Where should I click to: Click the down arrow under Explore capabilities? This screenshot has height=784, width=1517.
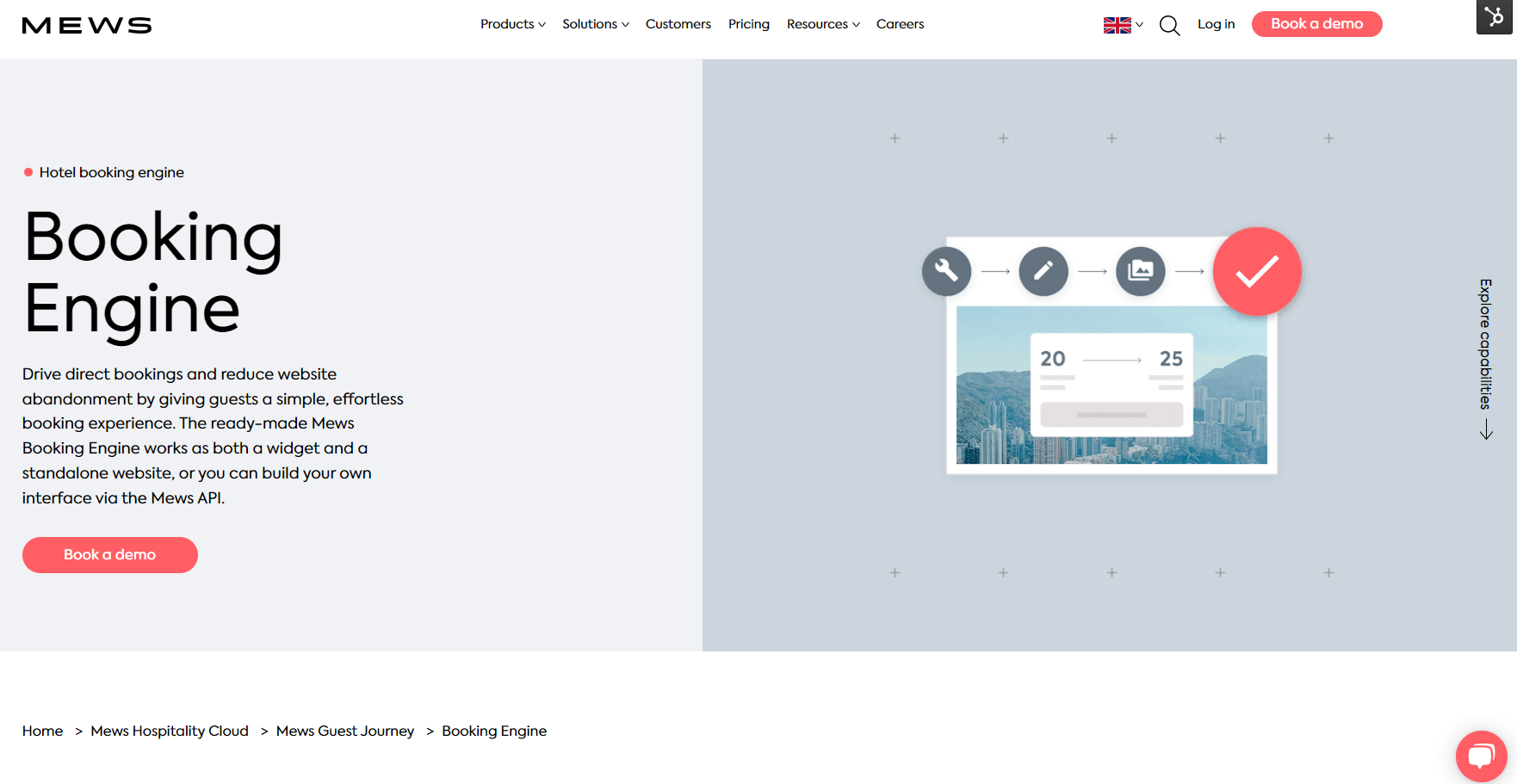pos(1486,429)
